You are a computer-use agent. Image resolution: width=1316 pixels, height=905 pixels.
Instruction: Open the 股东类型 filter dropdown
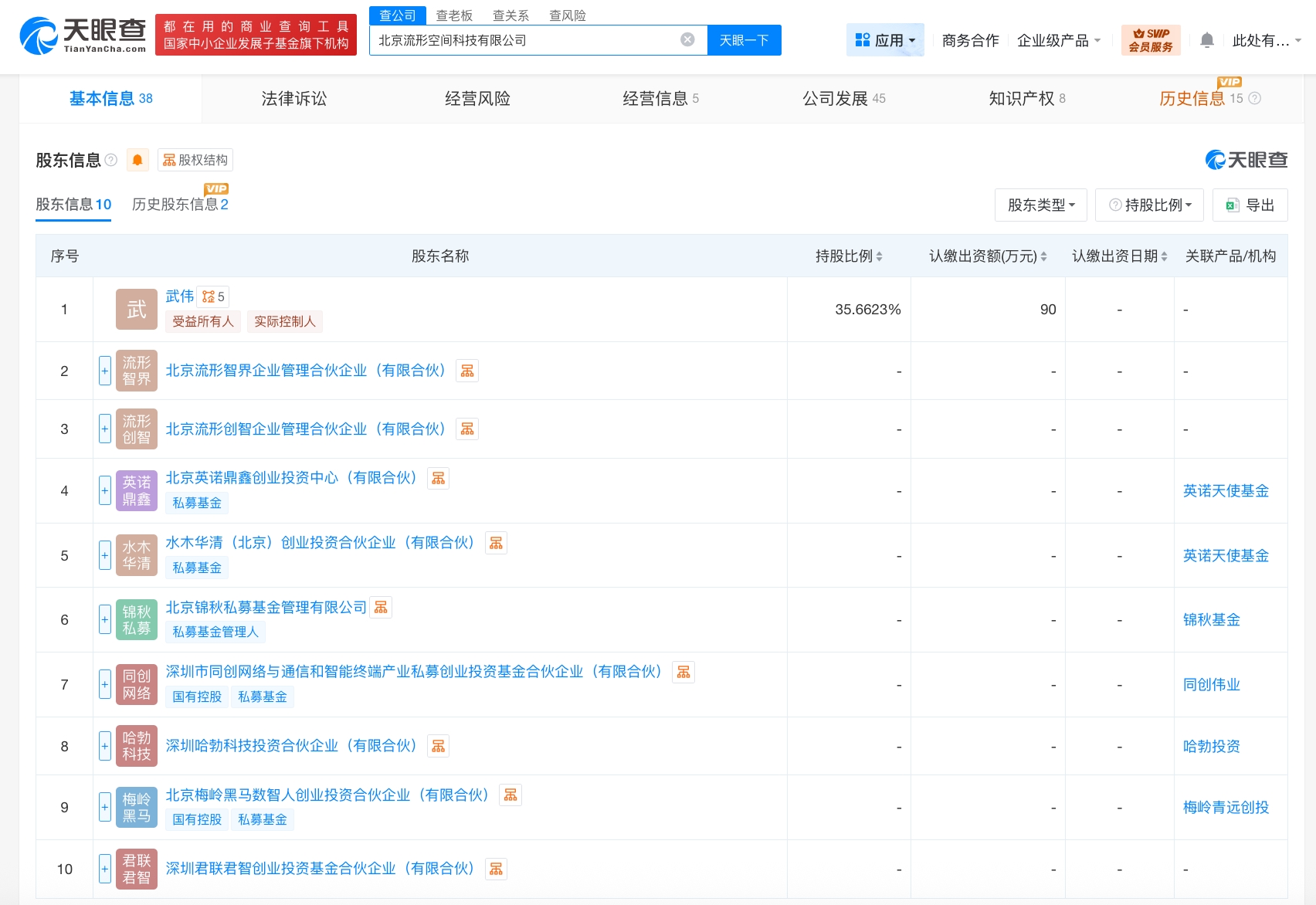1040,205
